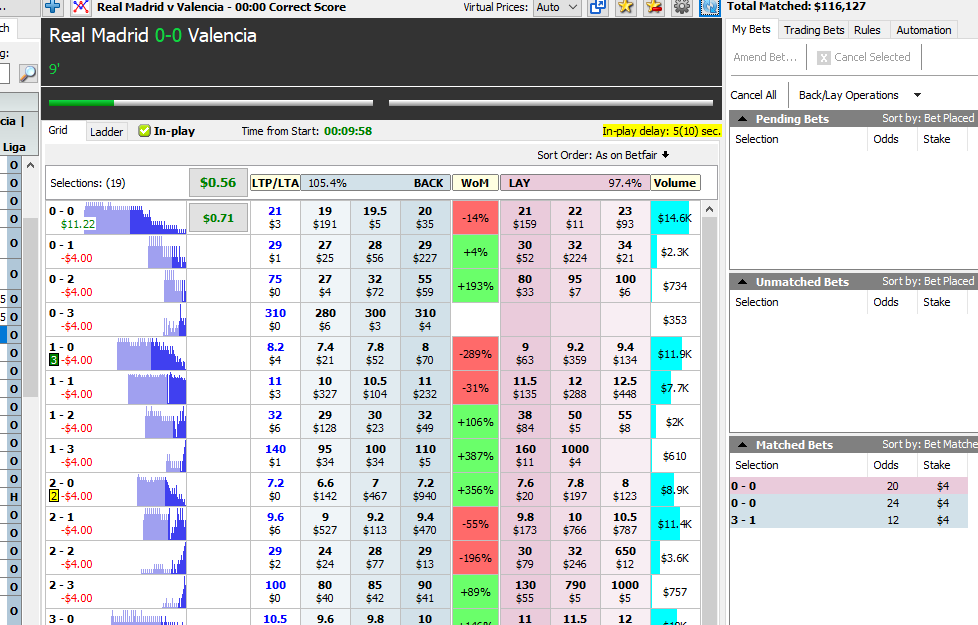Click the second-half match progress bar

point(551,103)
